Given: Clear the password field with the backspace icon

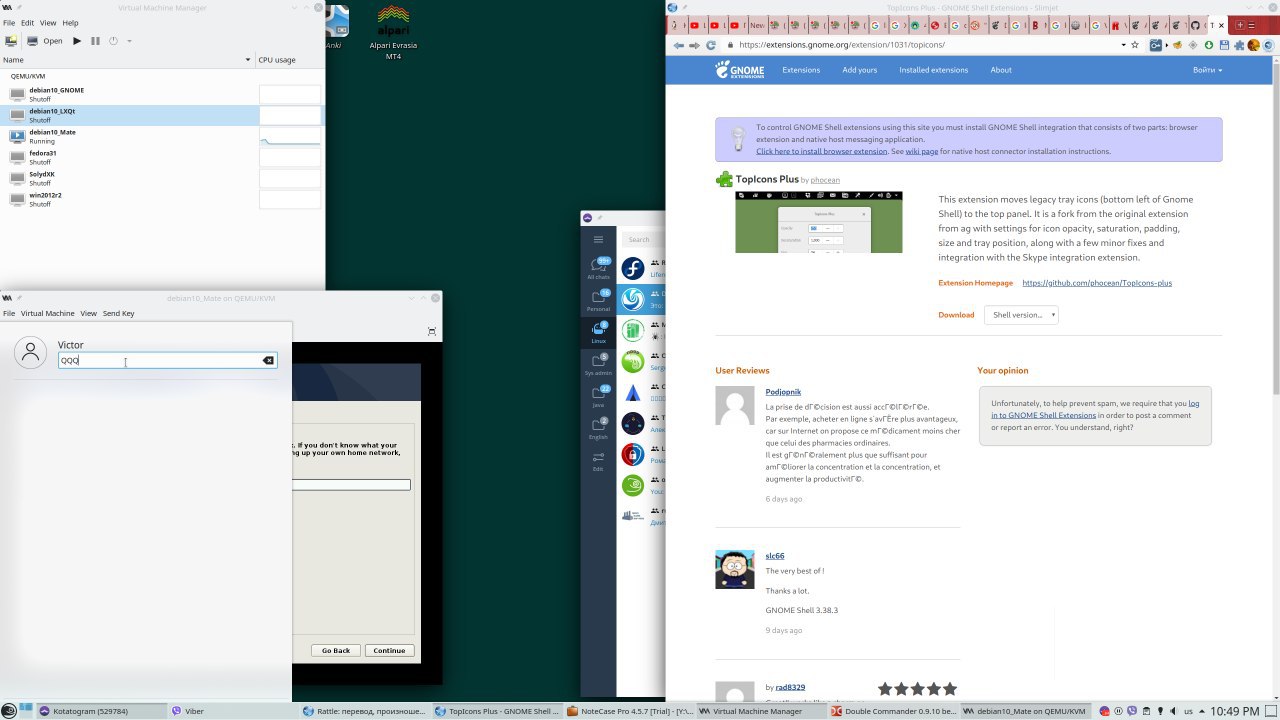Looking at the screenshot, I should click(268, 360).
